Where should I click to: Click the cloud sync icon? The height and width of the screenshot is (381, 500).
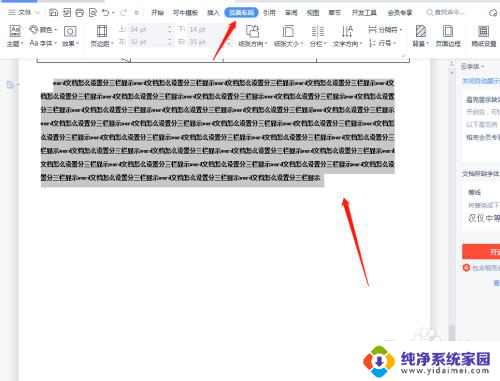493,13
